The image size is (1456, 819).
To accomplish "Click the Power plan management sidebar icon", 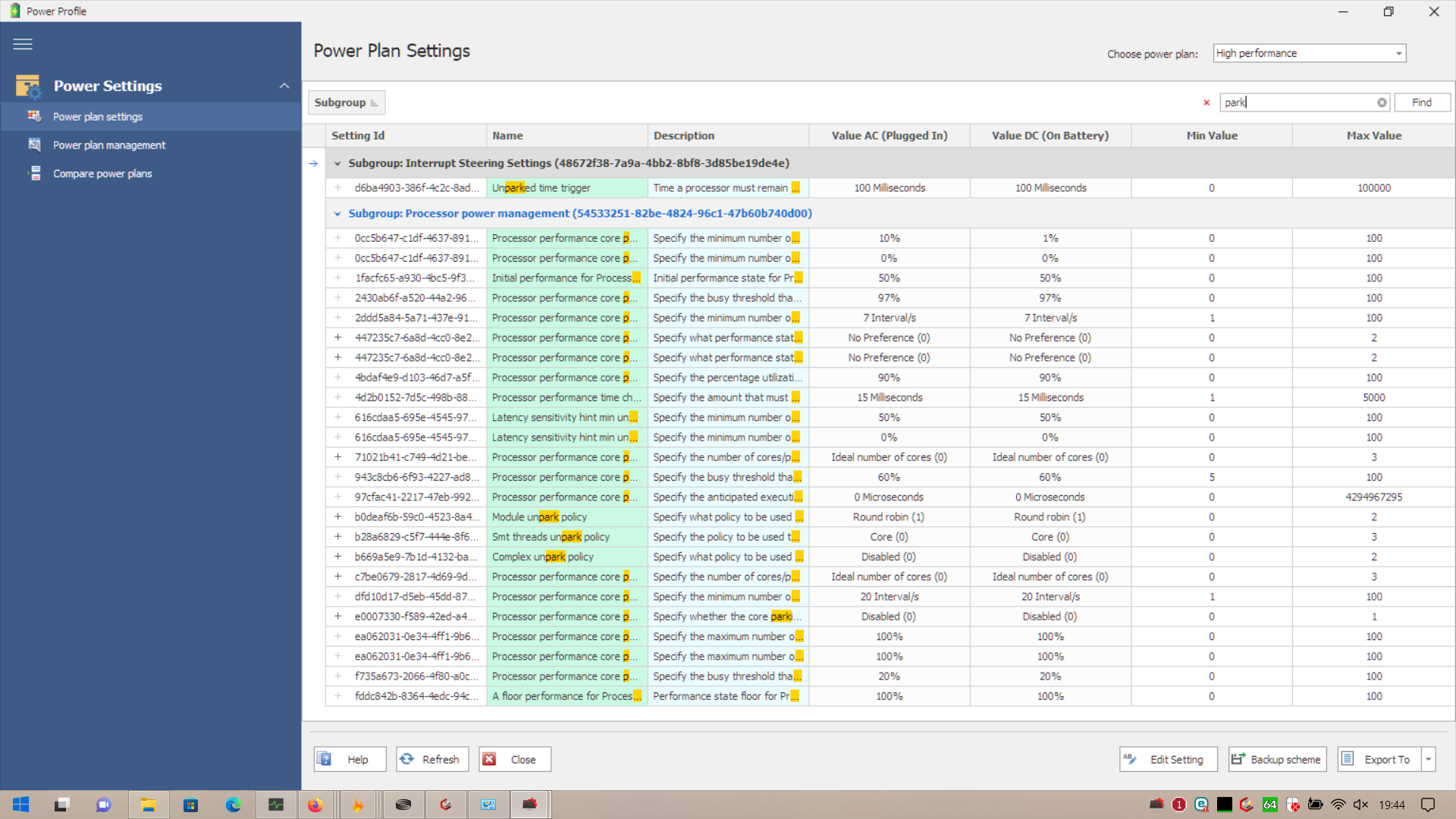I will coord(34,145).
